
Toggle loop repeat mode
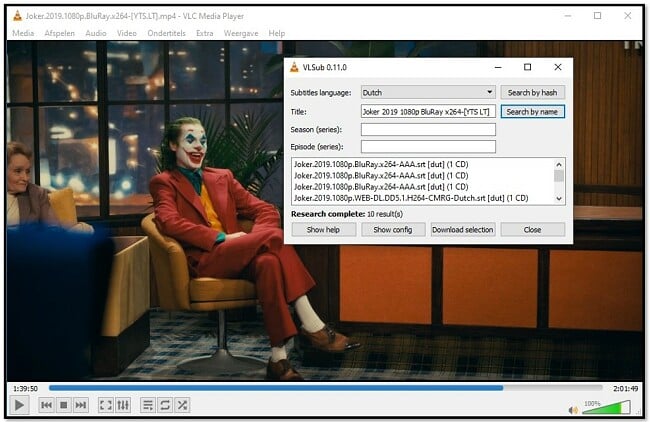(165, 405)
